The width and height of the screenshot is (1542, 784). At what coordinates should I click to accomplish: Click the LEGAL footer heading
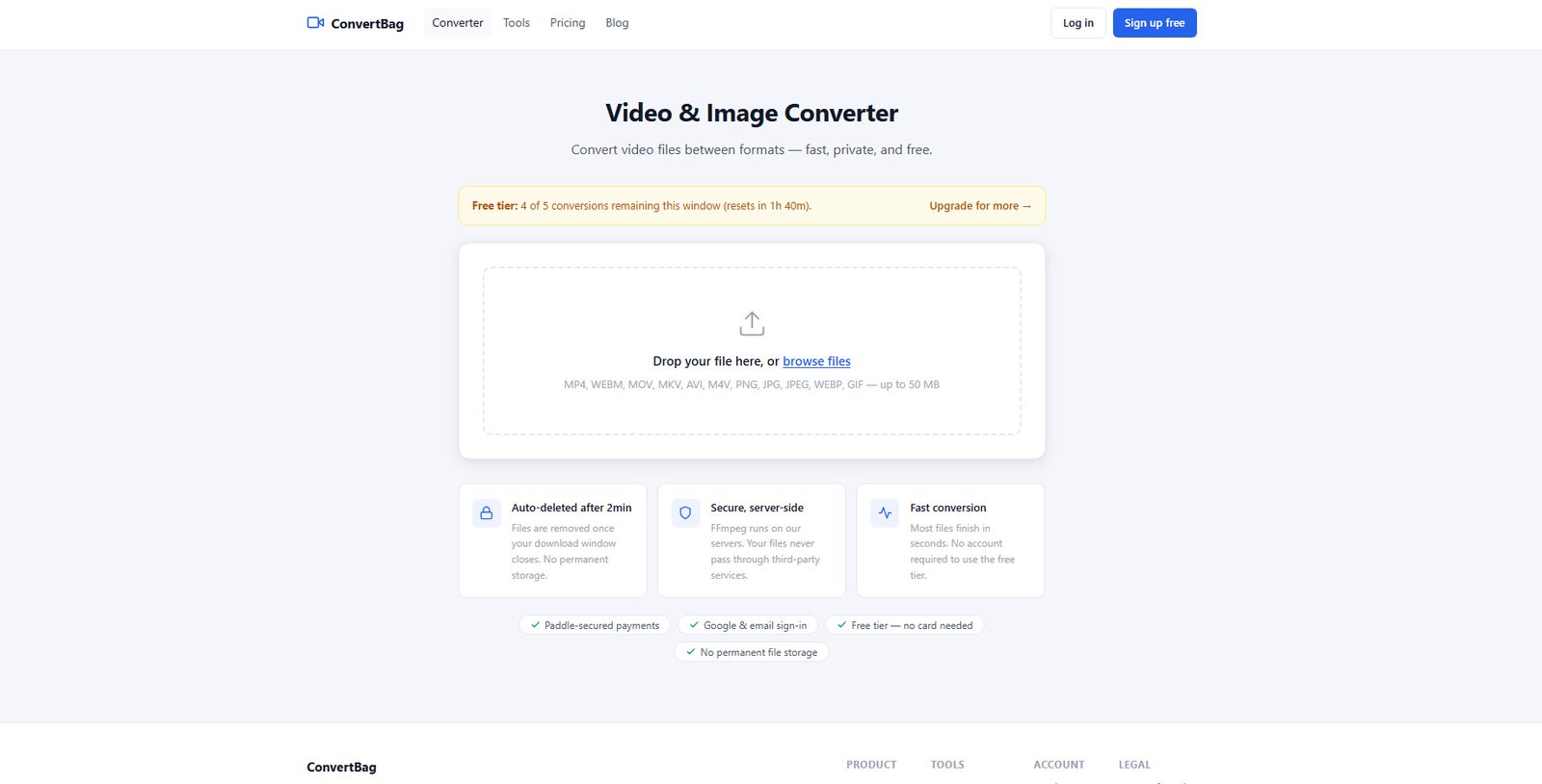[1134, 765]
